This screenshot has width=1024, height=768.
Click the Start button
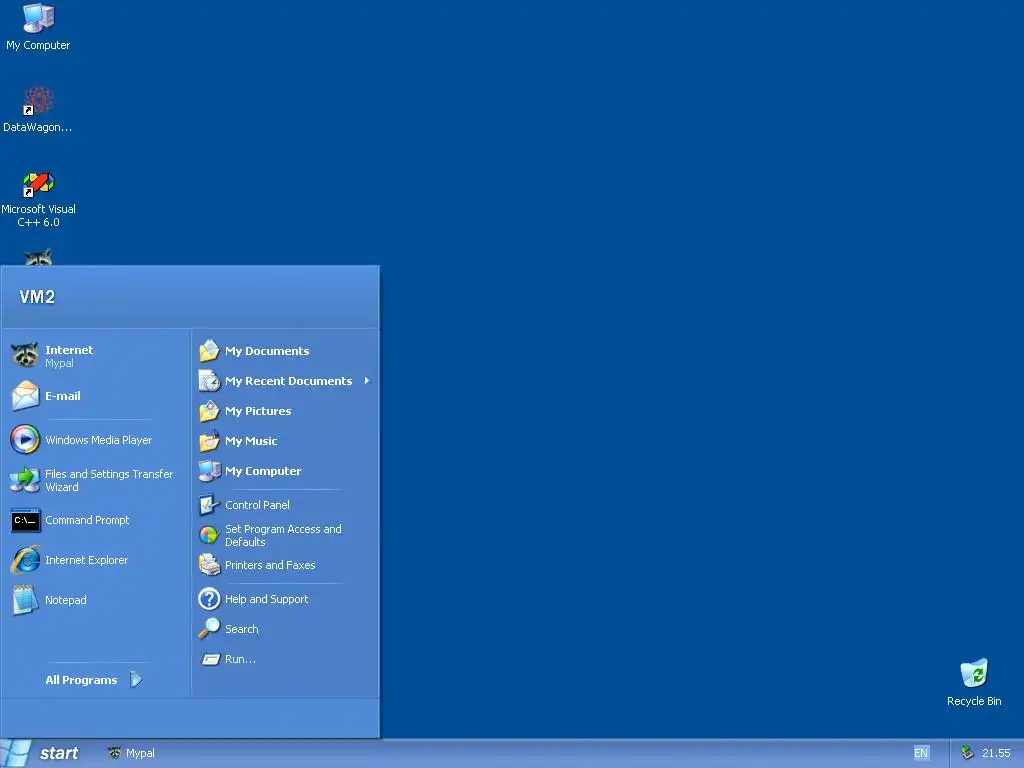click(42, 753)
